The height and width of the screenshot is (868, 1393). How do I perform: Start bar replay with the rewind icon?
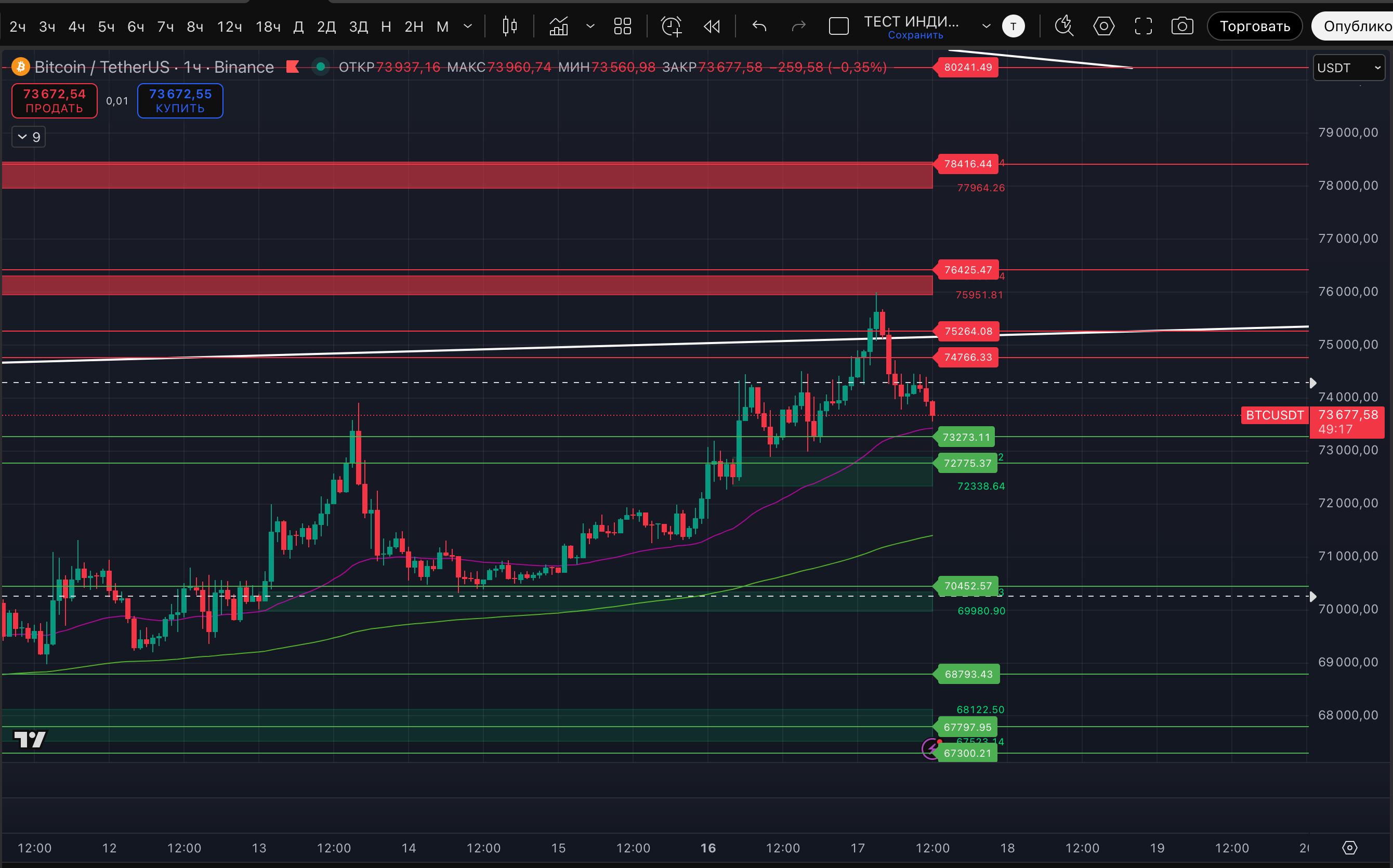point(712,27)
